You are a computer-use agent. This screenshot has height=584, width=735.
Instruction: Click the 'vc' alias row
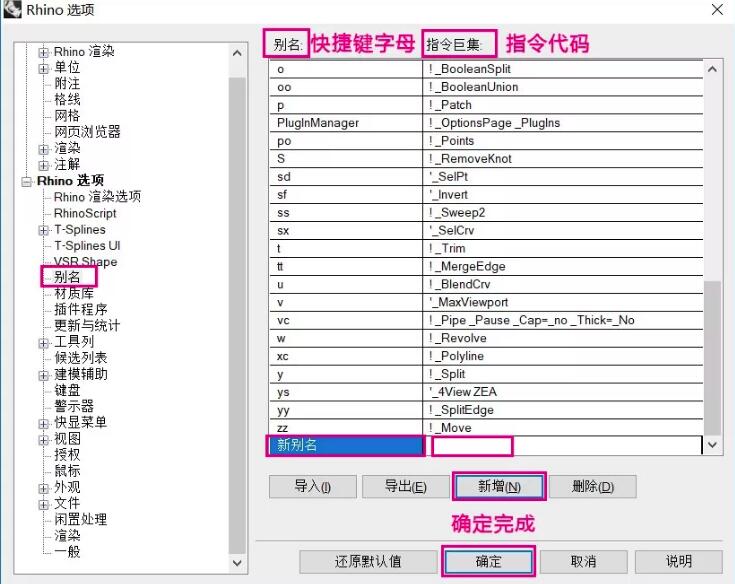click(346, 321)
